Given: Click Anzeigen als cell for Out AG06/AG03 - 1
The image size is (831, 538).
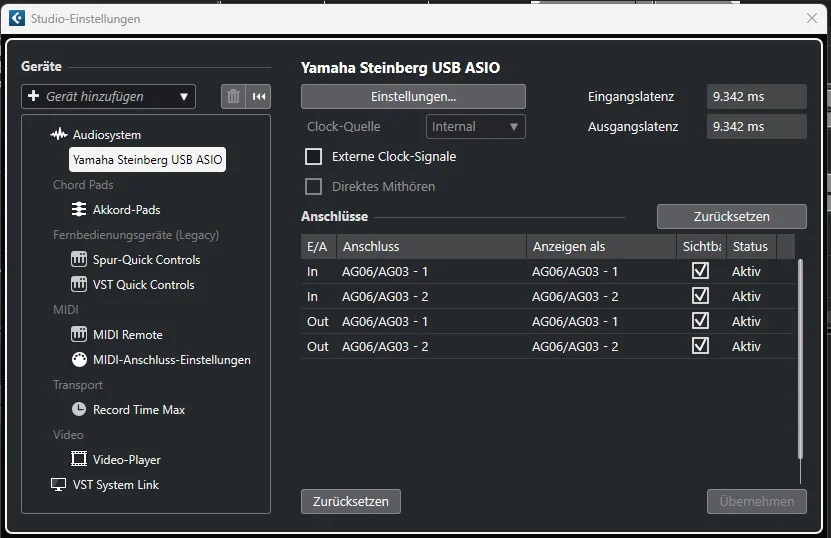Looking at the screenshot, I should (602, 321).
